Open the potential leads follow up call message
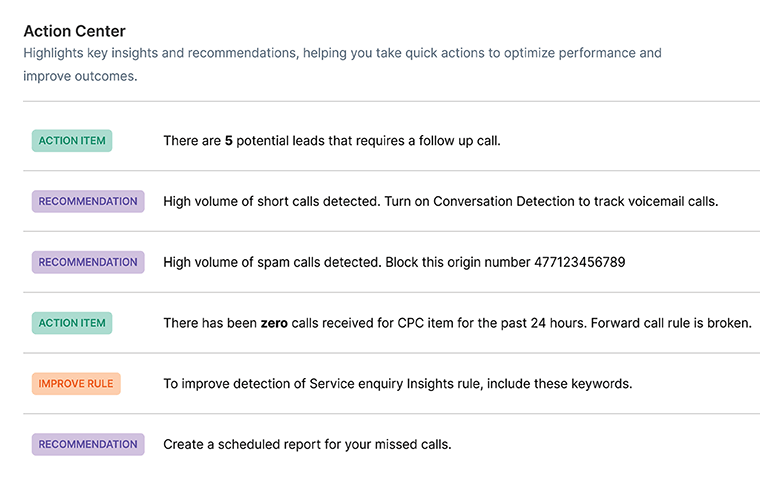 click(331, 141)
